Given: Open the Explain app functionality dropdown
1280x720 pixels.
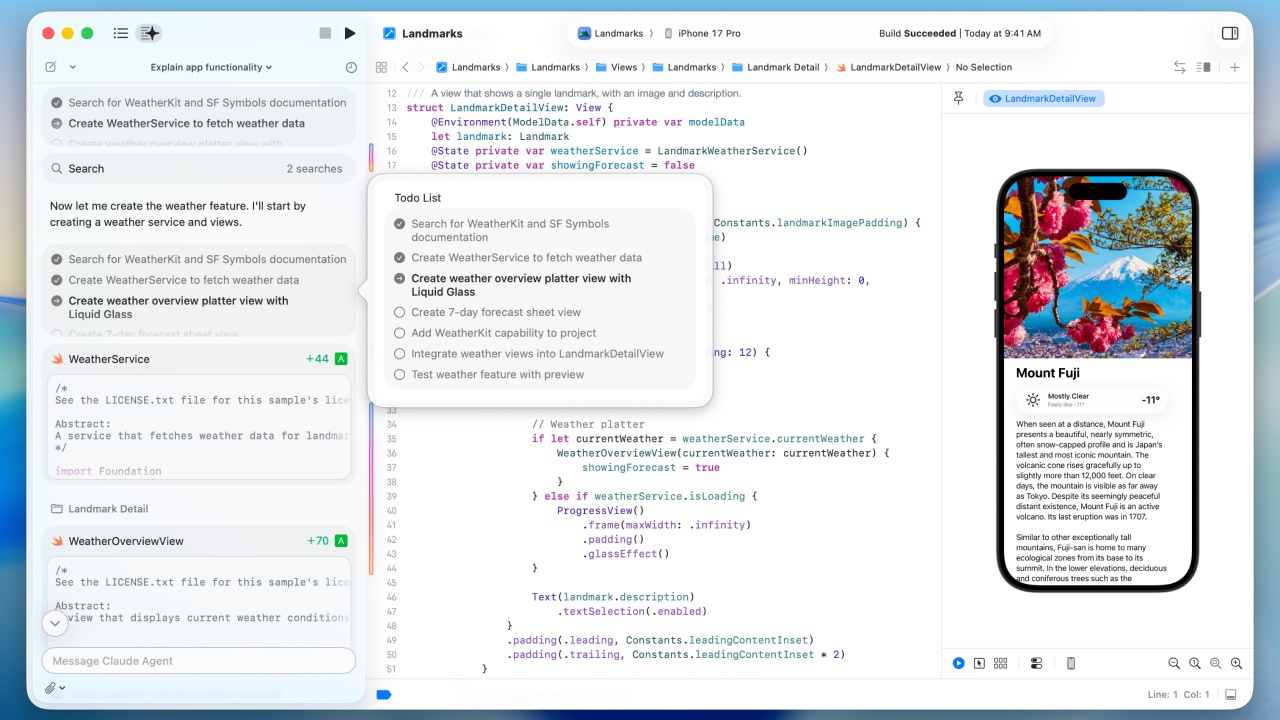Looking at the screenshot, I should click(210, 67).
